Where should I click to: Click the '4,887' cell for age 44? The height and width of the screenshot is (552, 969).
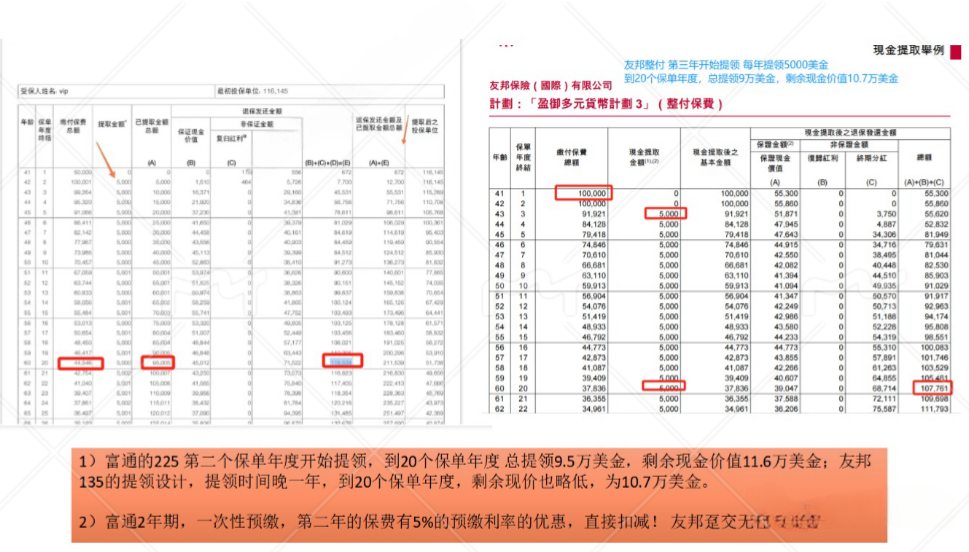click(885, 224)
